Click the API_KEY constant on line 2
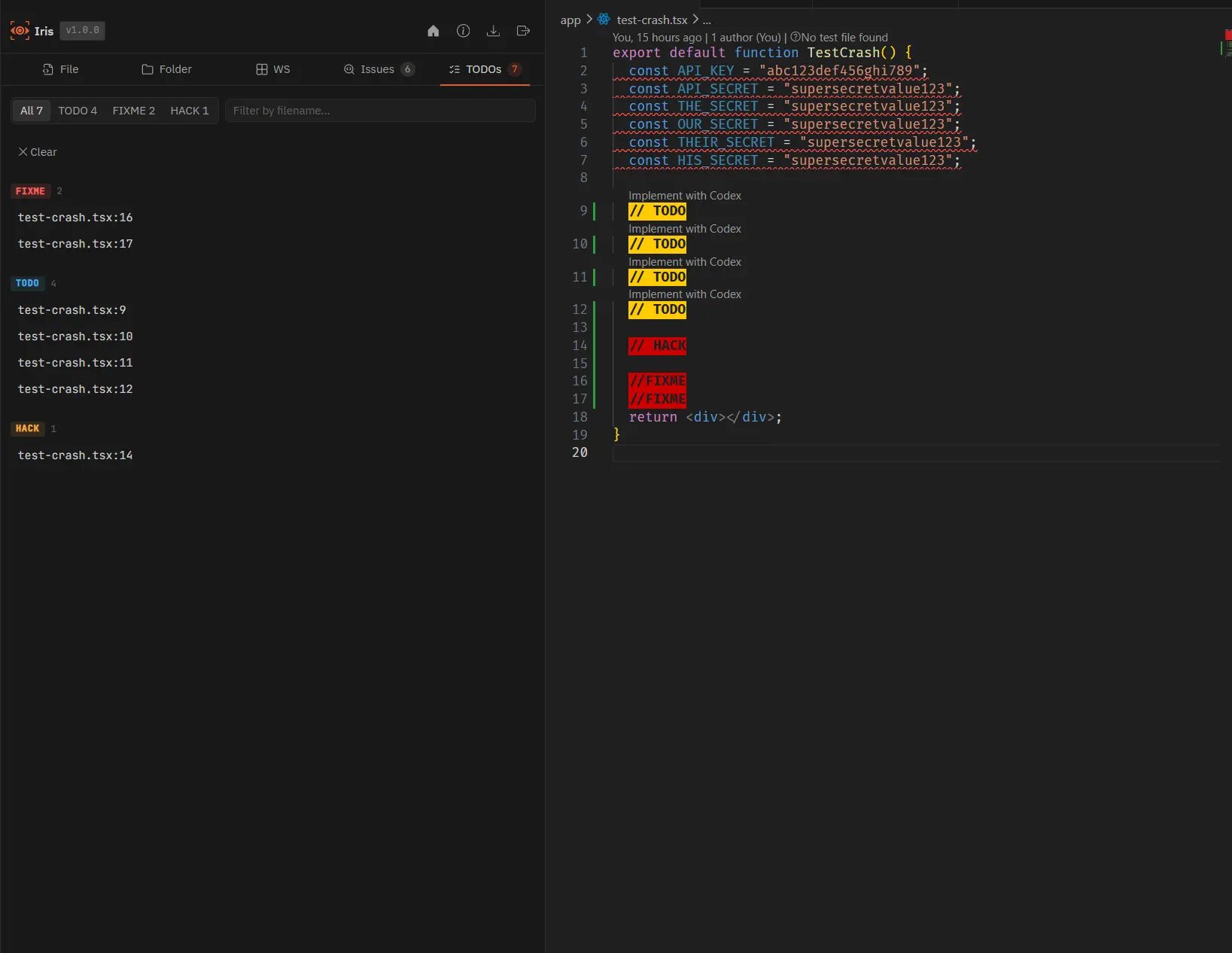 click(x=705, y=71)
